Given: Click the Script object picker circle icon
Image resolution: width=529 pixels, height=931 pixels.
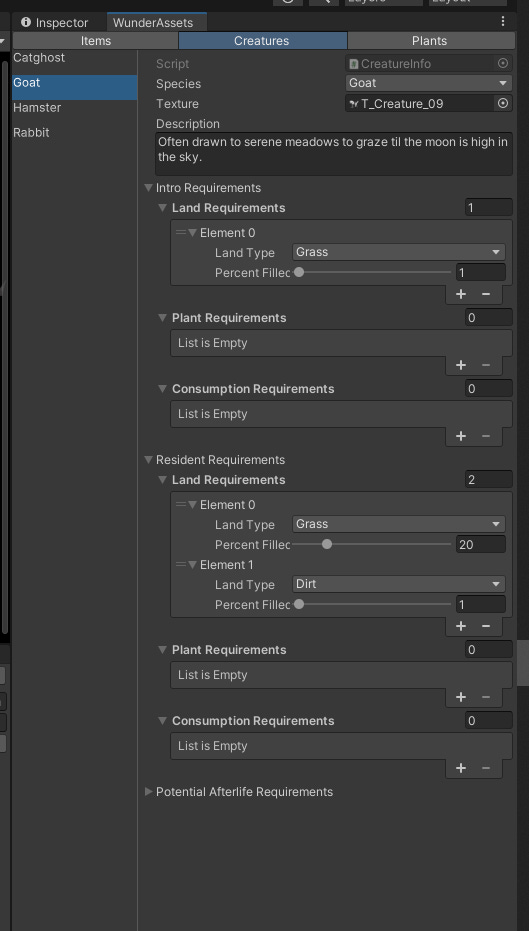Looking at the screenshot, I should coord(503,64).
